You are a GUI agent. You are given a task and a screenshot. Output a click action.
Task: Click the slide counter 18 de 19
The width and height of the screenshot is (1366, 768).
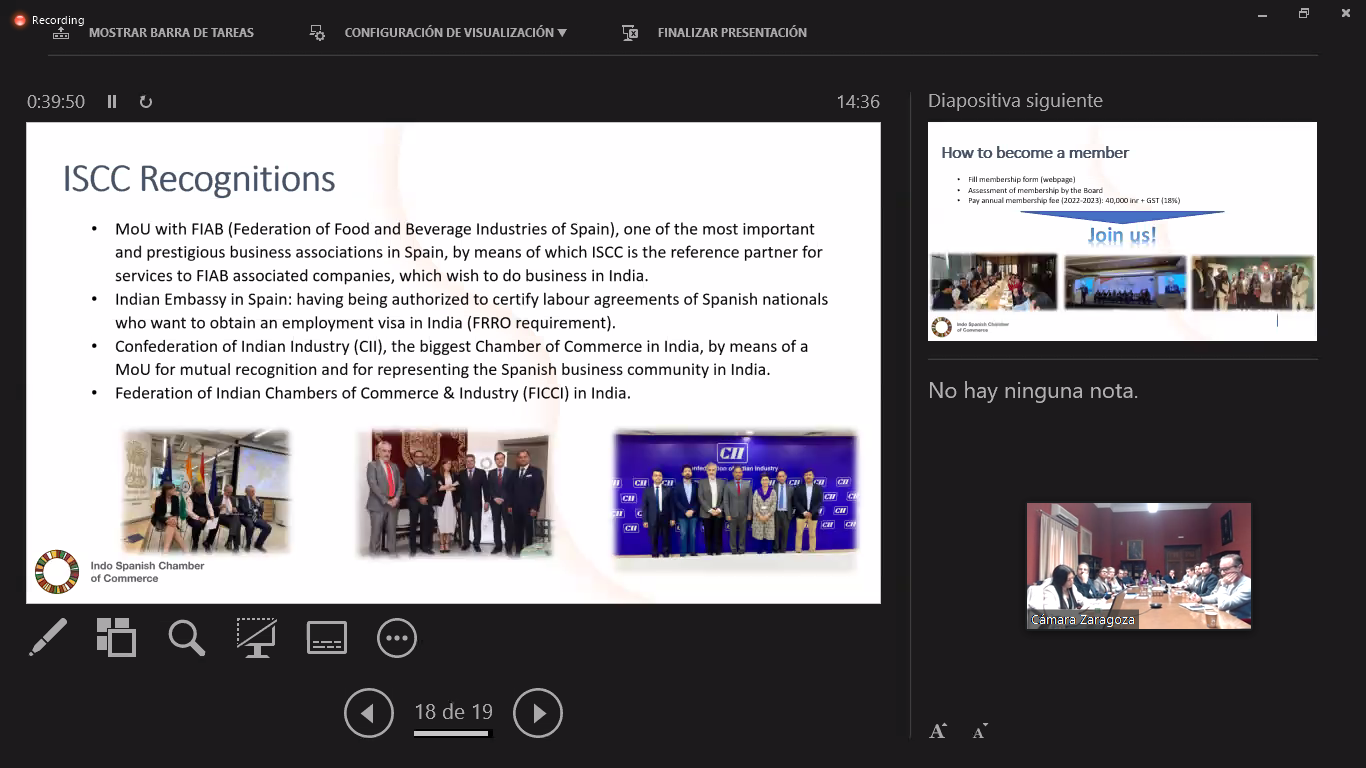tap(453, 712)
